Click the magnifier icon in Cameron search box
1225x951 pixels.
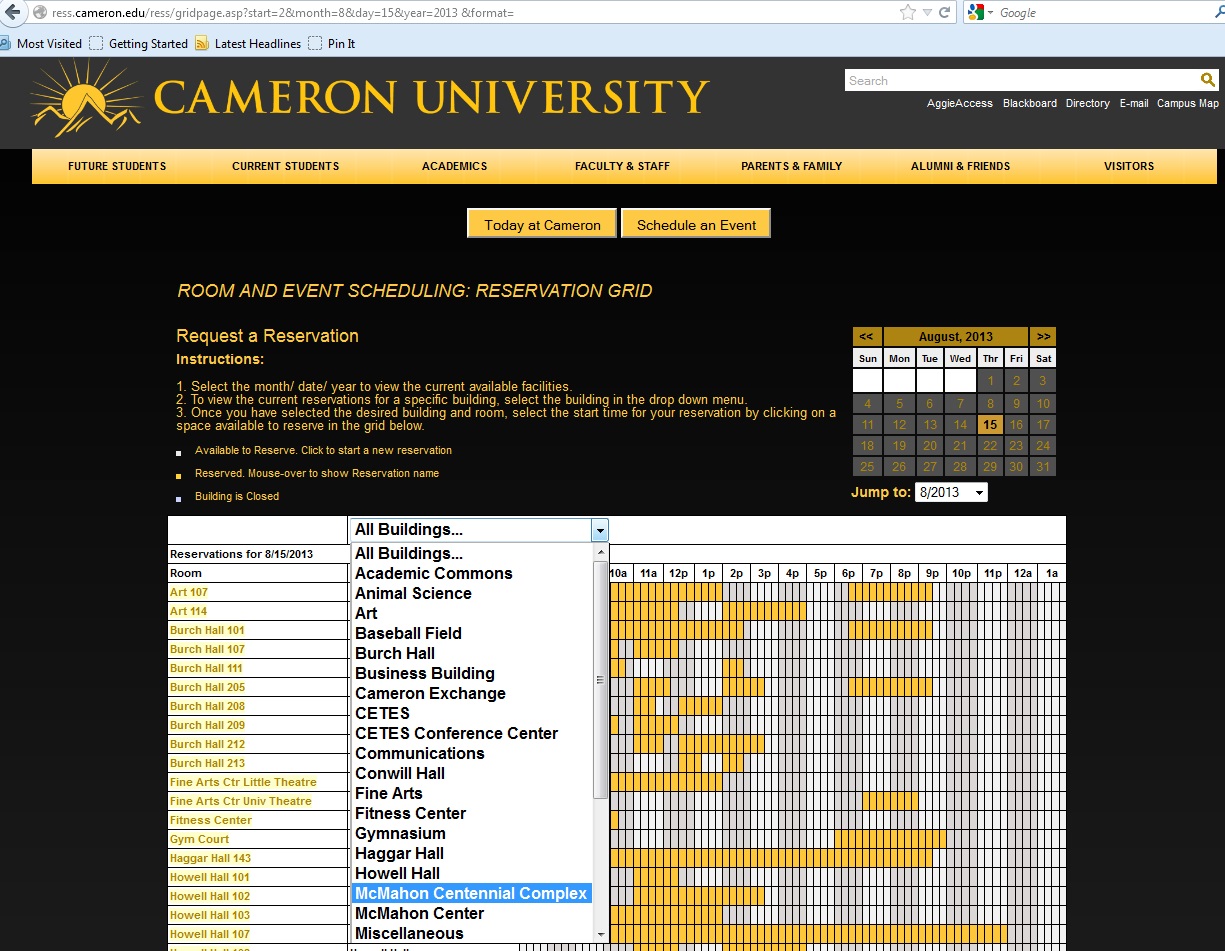[x=1208, y=80]
